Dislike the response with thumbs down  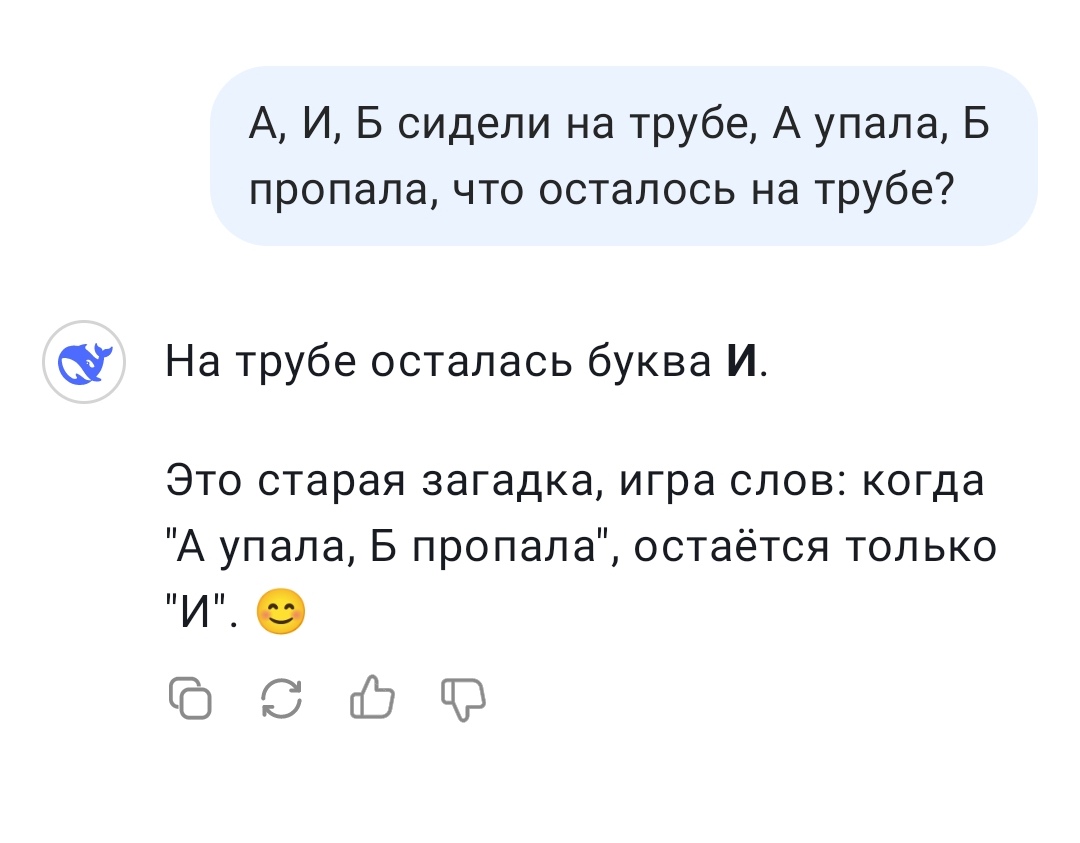[x=464, y=700]
